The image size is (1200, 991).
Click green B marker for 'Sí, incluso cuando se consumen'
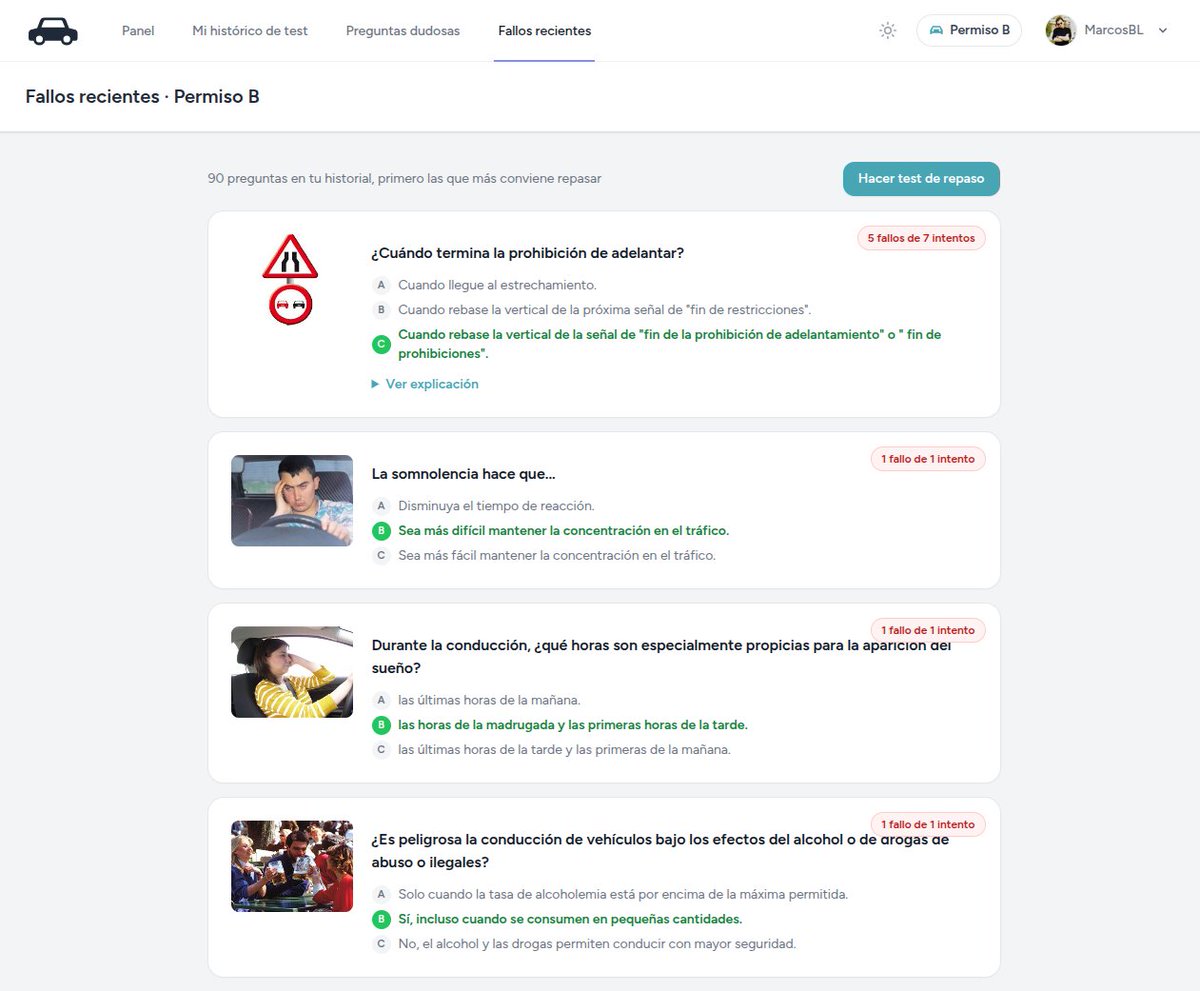tap(381, 919)
